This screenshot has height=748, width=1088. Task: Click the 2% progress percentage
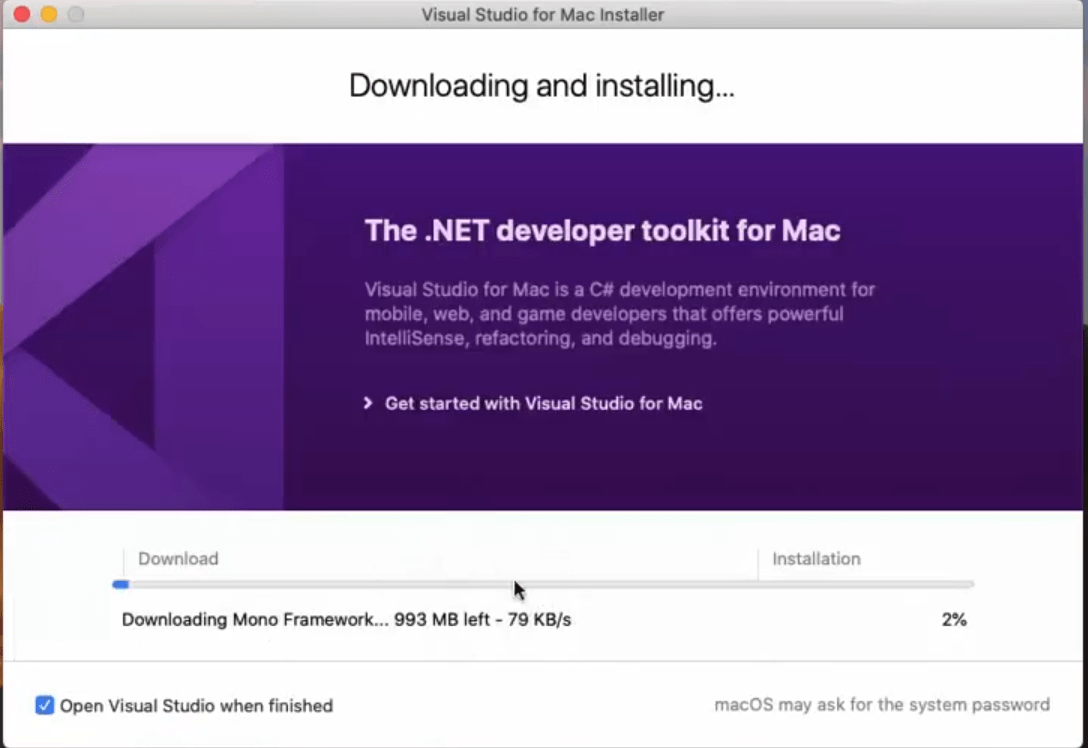point(954,620)
